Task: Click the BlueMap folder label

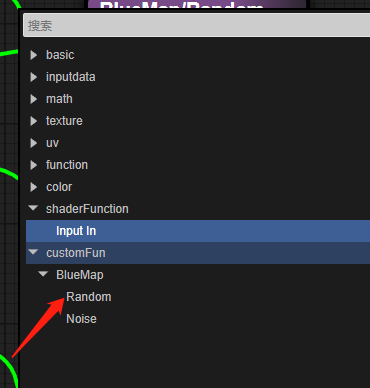Action: pyautogui.click(x=80, y=275)
